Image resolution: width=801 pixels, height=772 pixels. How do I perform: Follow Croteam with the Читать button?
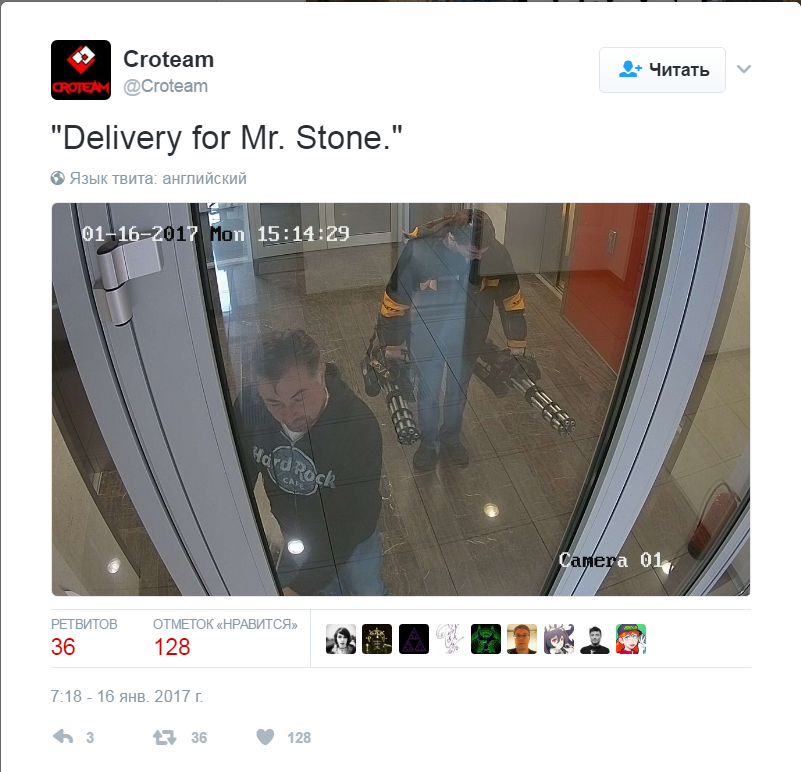(662, 70)
